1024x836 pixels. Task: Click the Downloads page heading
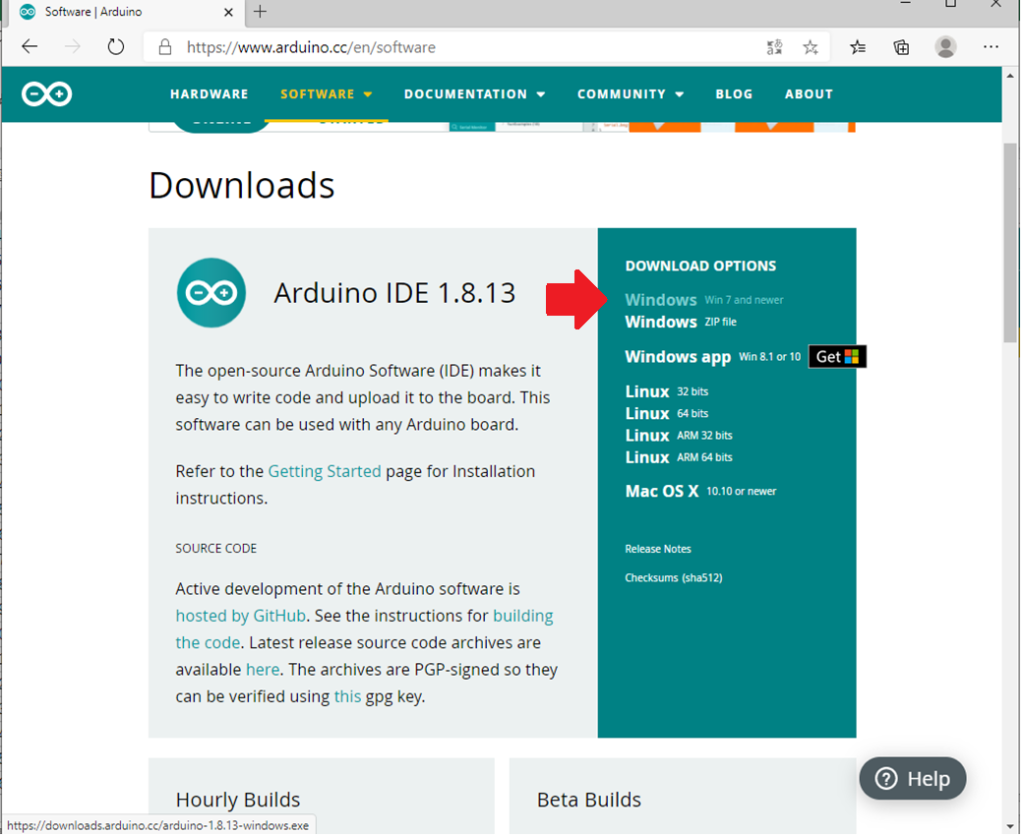pos(242,185)
